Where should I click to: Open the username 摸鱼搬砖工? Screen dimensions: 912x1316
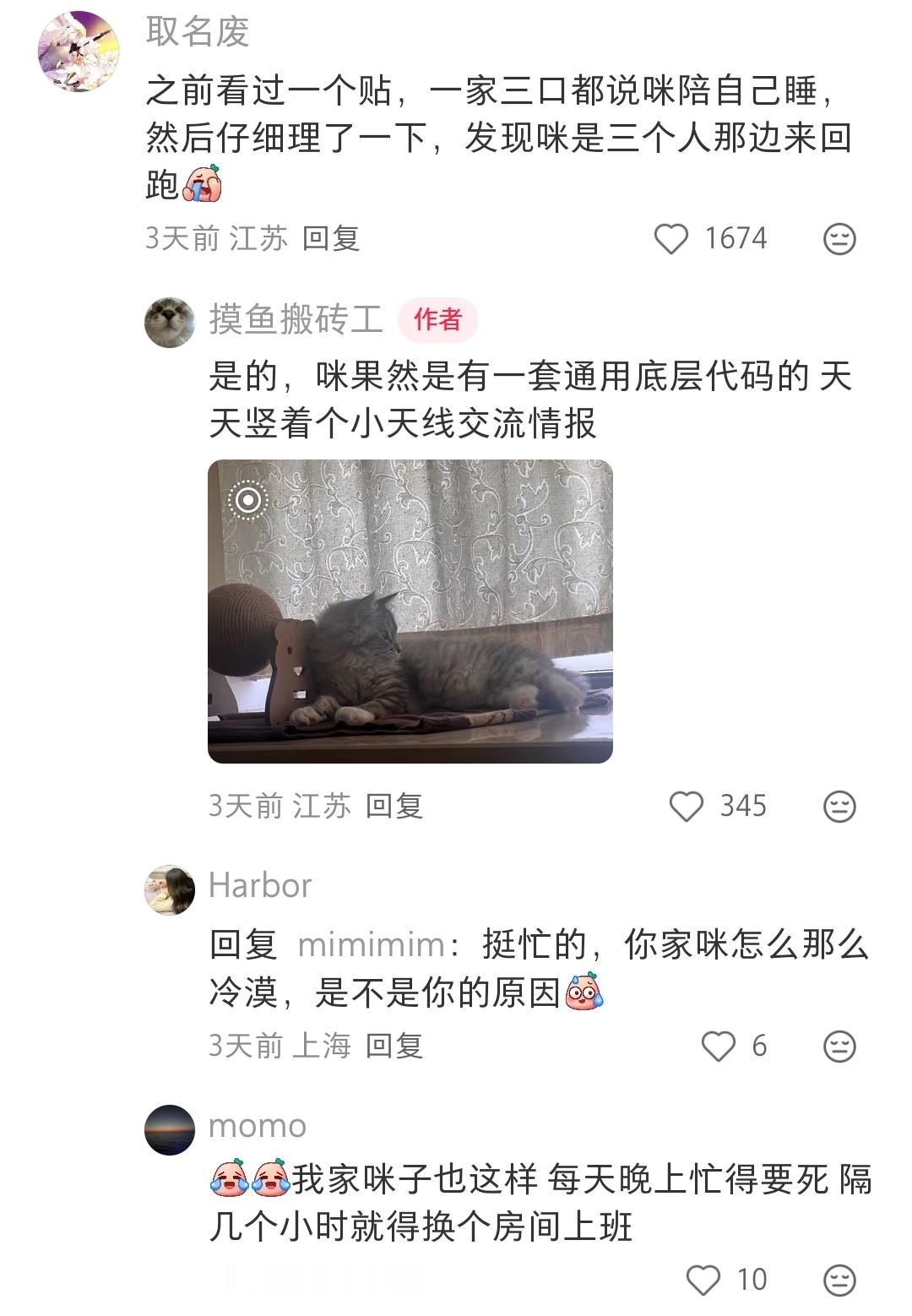[296, 319]
